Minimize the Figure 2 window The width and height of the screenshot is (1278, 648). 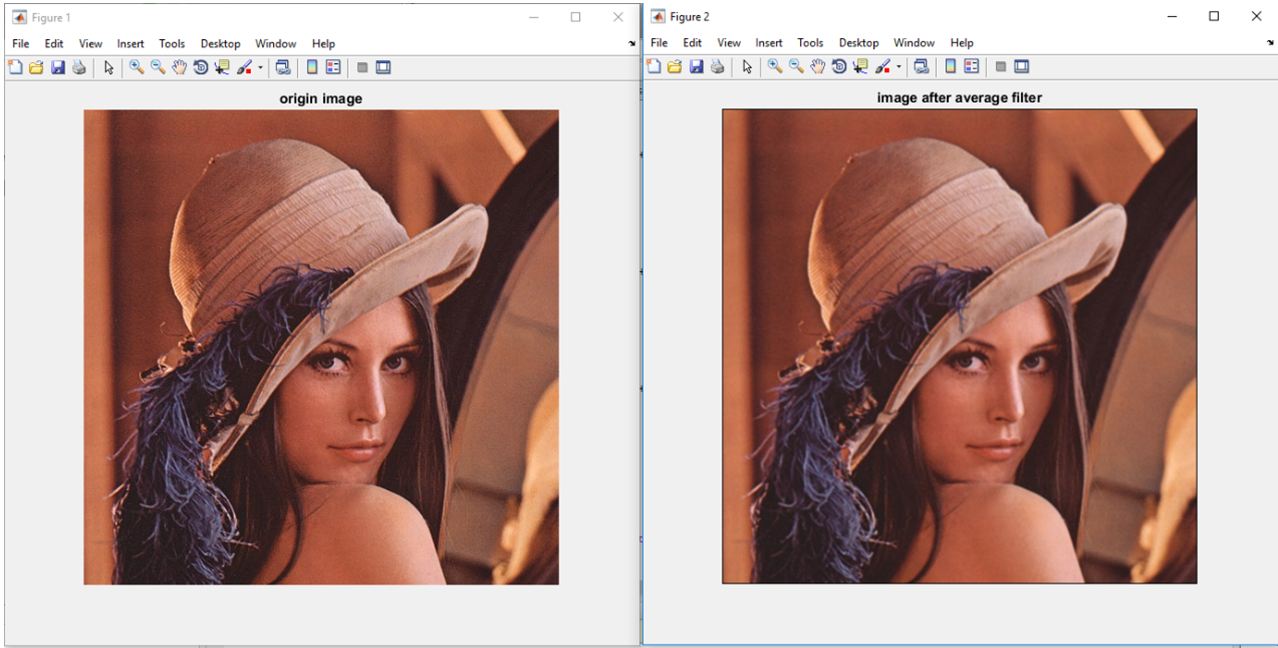(1172, 16)
